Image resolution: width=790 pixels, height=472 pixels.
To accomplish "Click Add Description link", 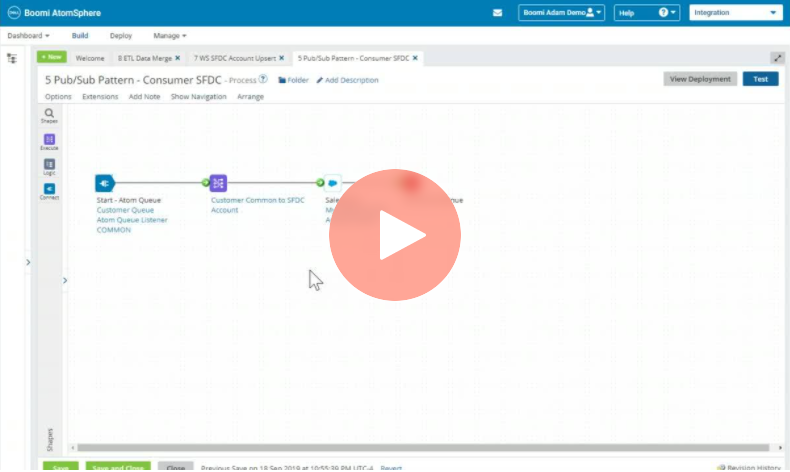I will (x=347, y=80).
